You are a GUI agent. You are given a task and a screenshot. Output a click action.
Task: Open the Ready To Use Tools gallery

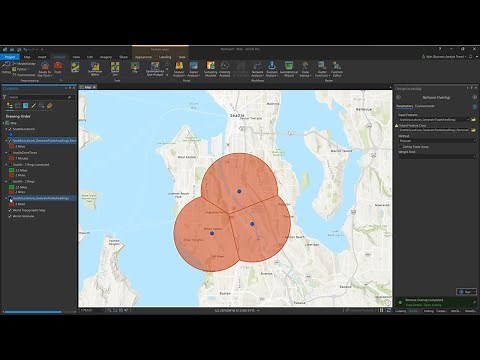(45, 69)
